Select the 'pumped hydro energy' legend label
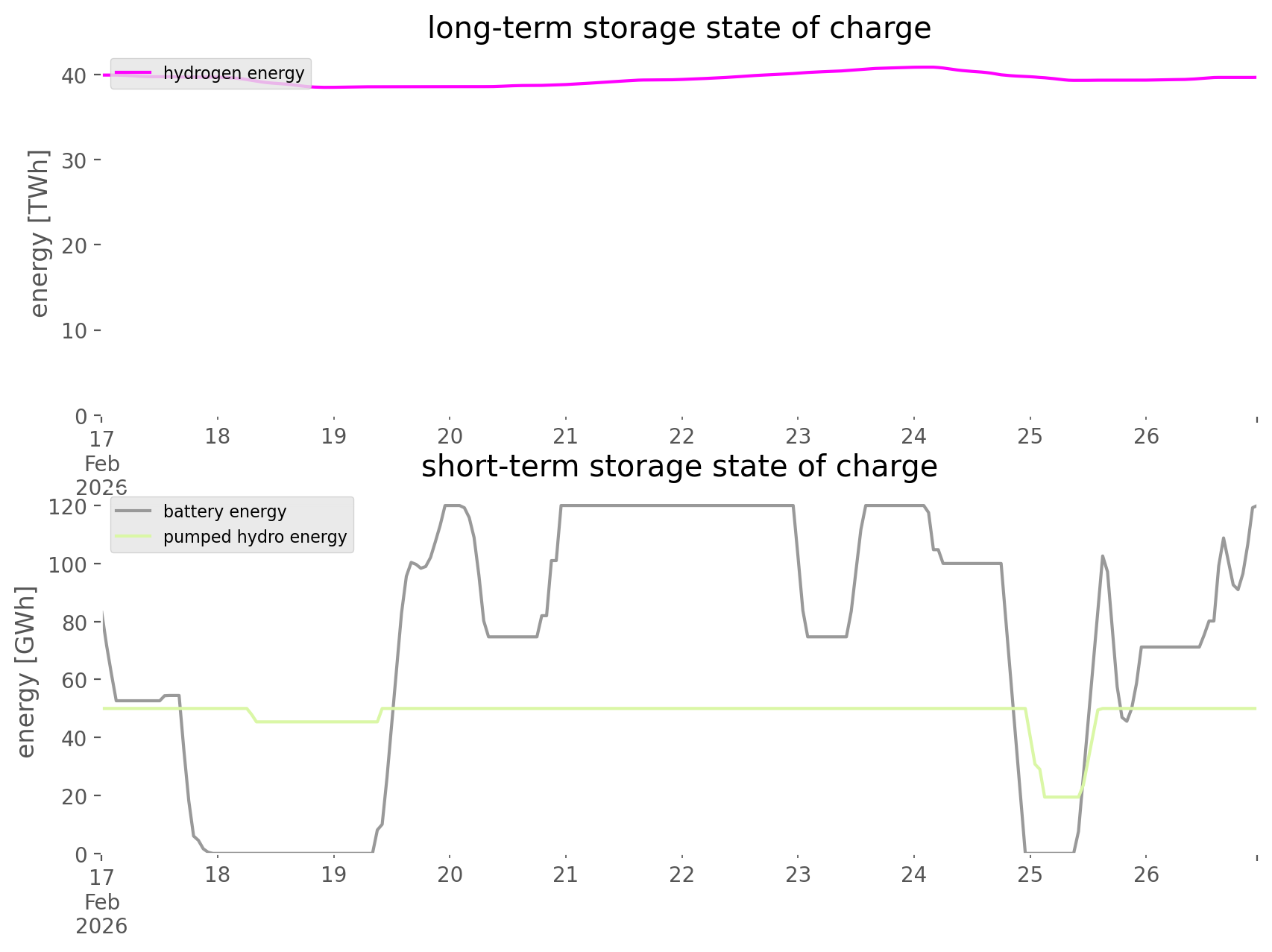 click(x=255, y=537)
